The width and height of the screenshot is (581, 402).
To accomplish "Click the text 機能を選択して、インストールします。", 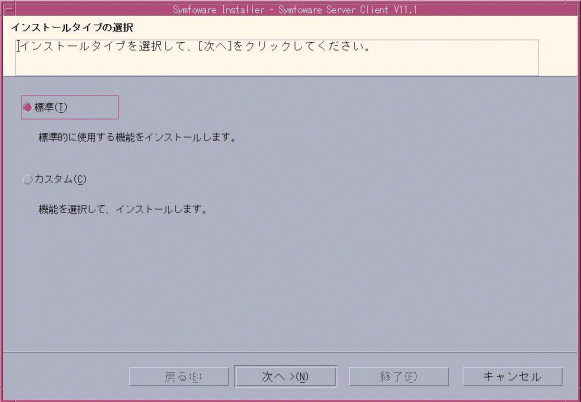I will 122,209.
